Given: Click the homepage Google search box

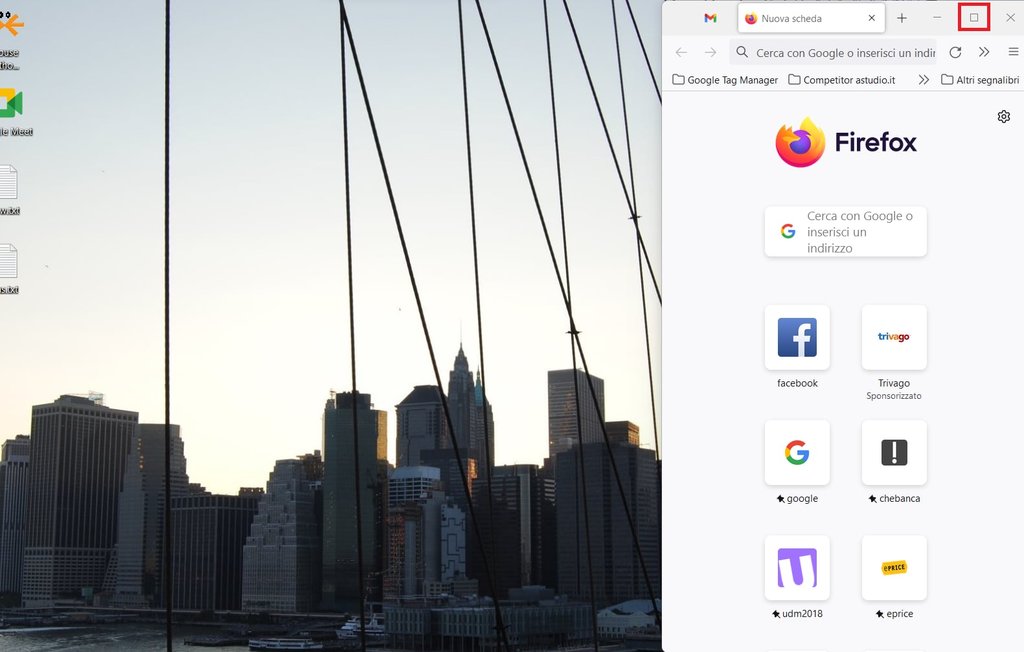Looking at the screenshot, I should (x=846, y=231).
